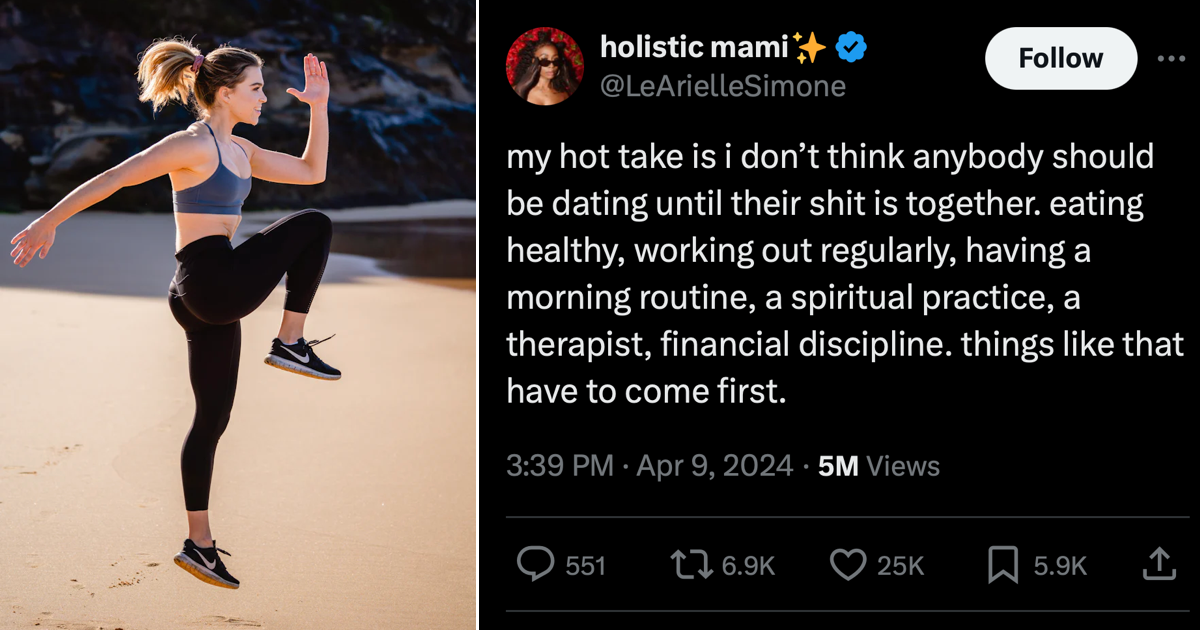Click the reply speech bubble icon
This screenshot has width=1200, height=630.
click(535, 565)
